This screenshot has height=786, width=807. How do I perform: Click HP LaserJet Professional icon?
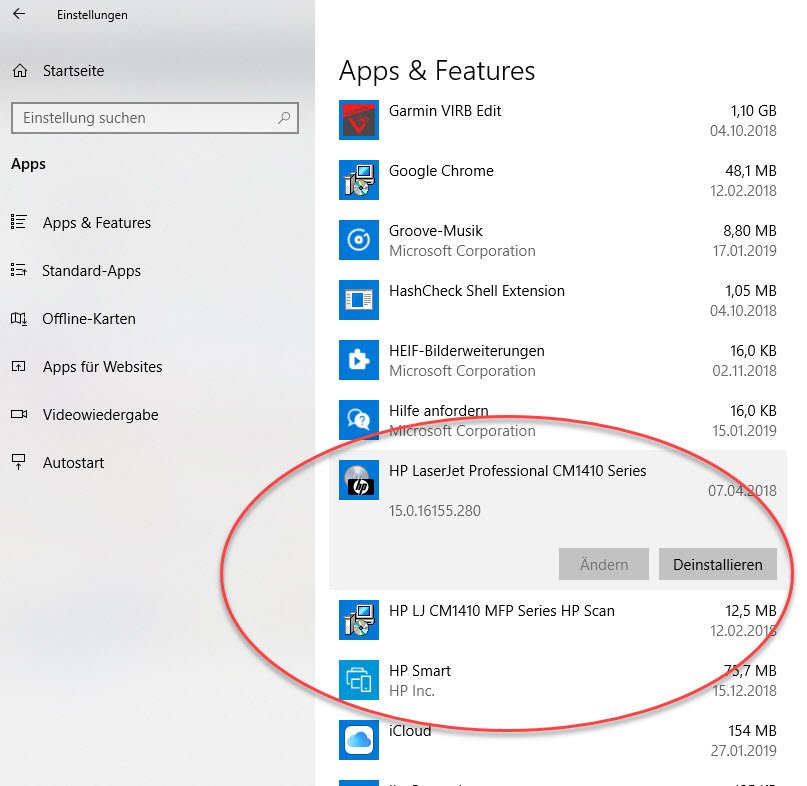click(359, 480)
